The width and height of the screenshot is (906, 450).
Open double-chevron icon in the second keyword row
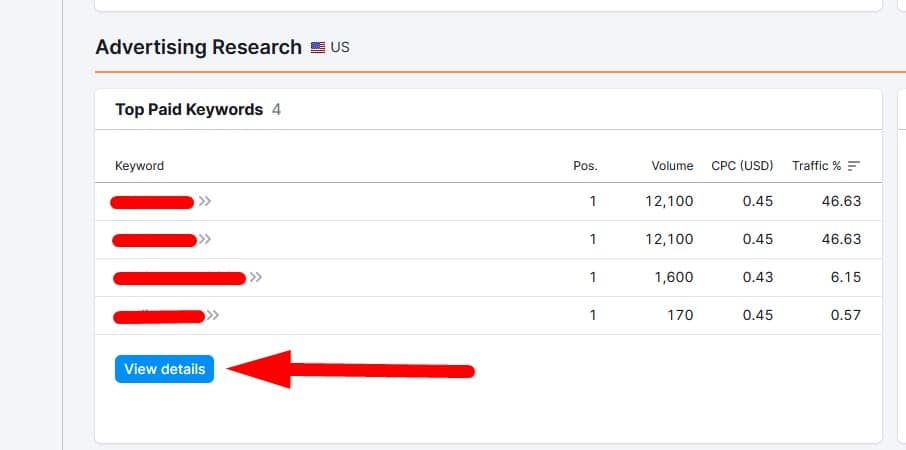pos(205,239)
